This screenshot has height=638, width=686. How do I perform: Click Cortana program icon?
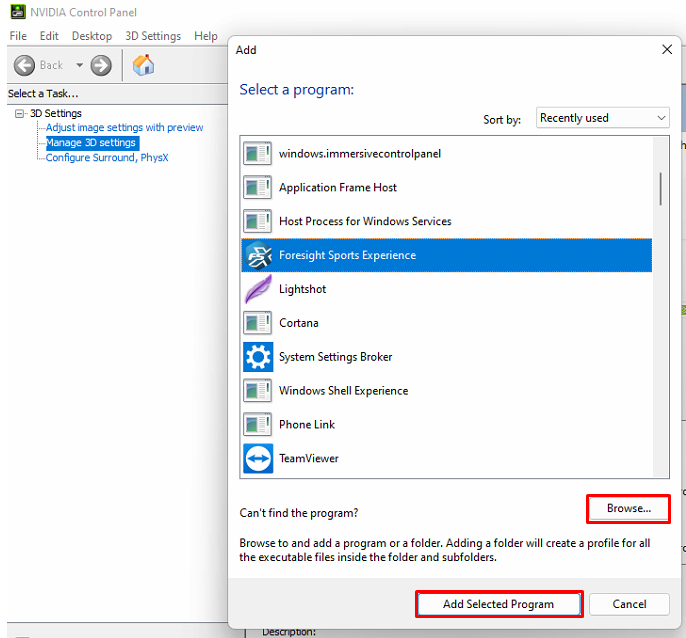(258, 323)
